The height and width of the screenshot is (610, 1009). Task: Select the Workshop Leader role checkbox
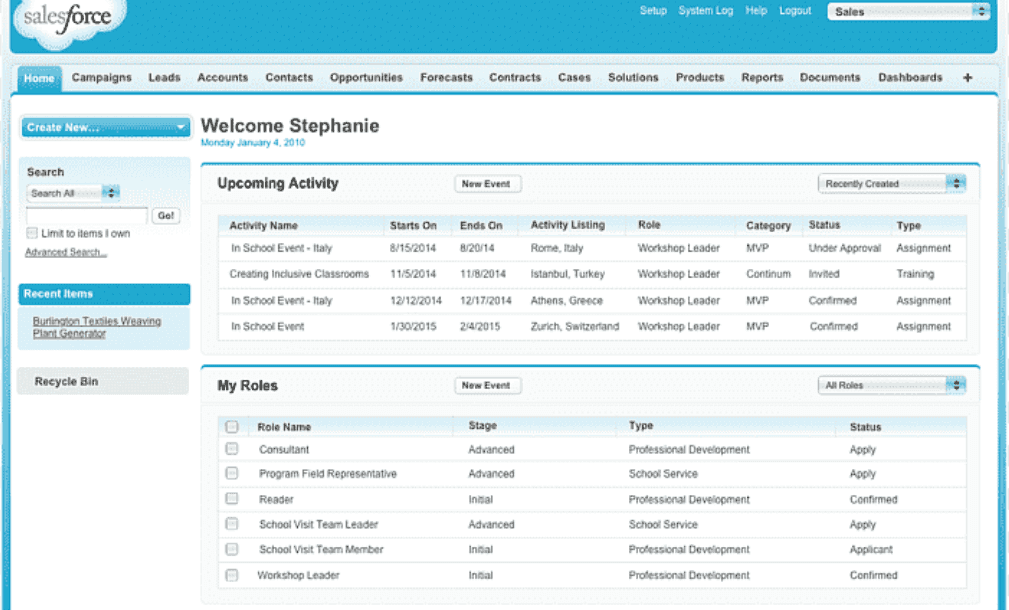point(232,575)
